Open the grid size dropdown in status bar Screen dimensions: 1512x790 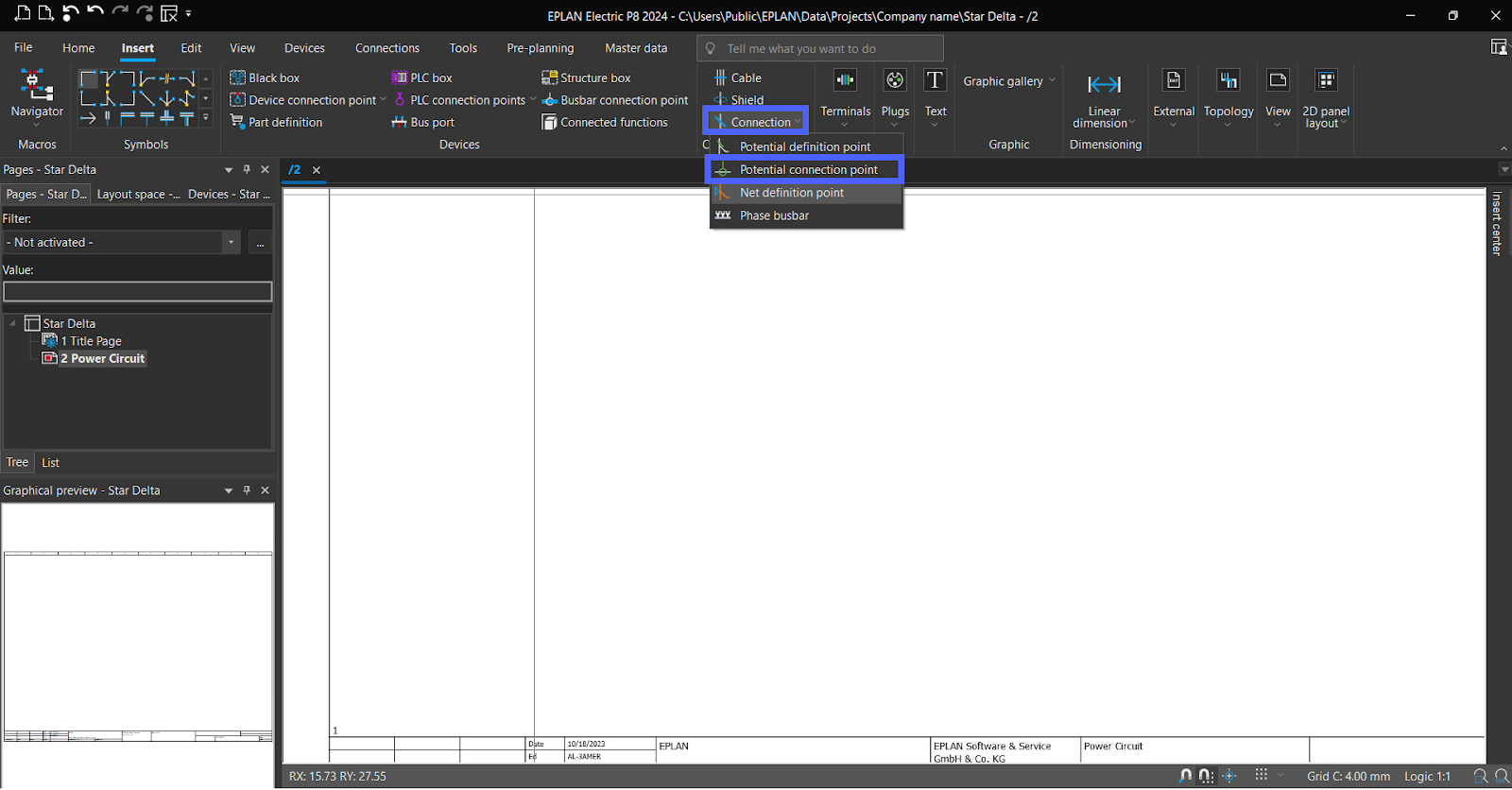(x=1281, y=775)
